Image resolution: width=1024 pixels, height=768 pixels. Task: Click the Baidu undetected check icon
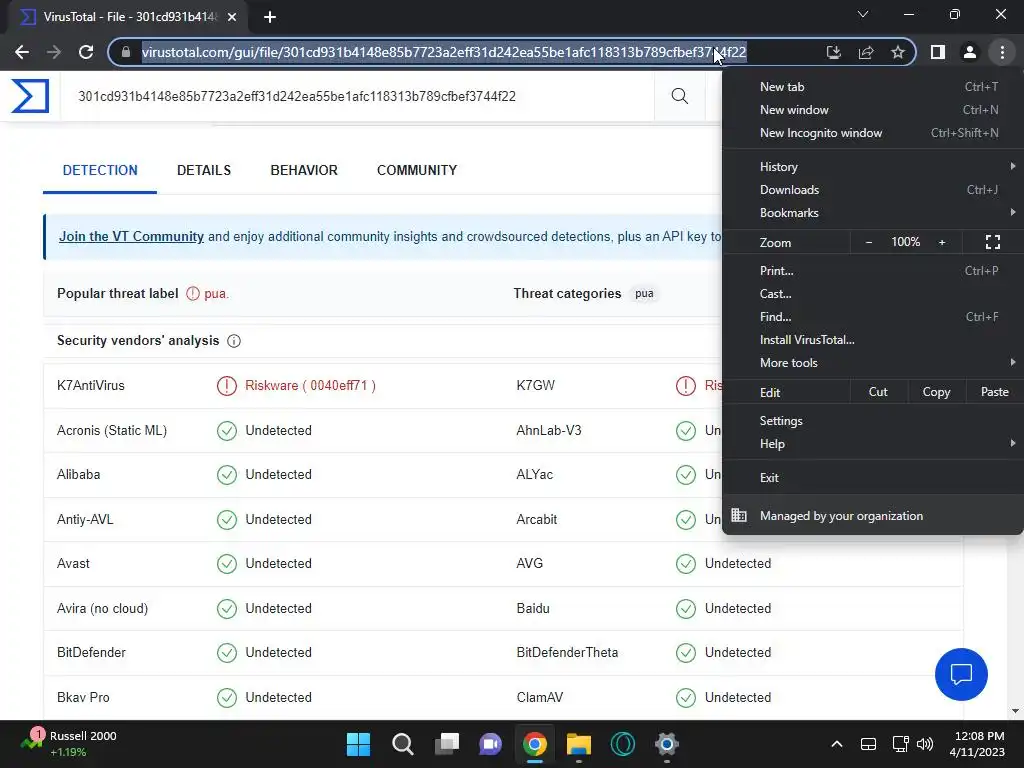click(x=686, y=609)
